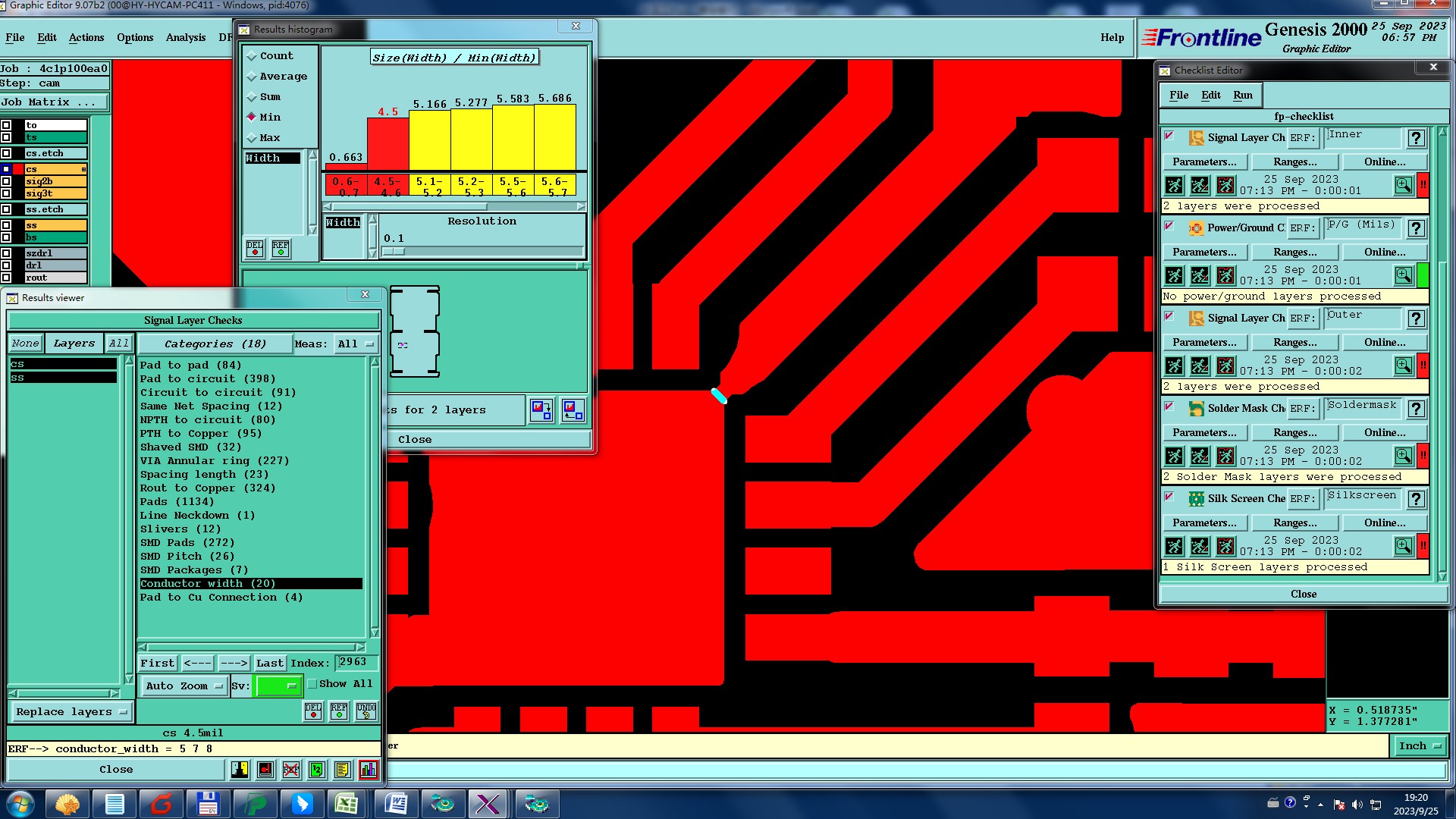The image size is (1456, 819).
Task: View results magnifier for Solder Mask check
Action: pos(1404,456)
